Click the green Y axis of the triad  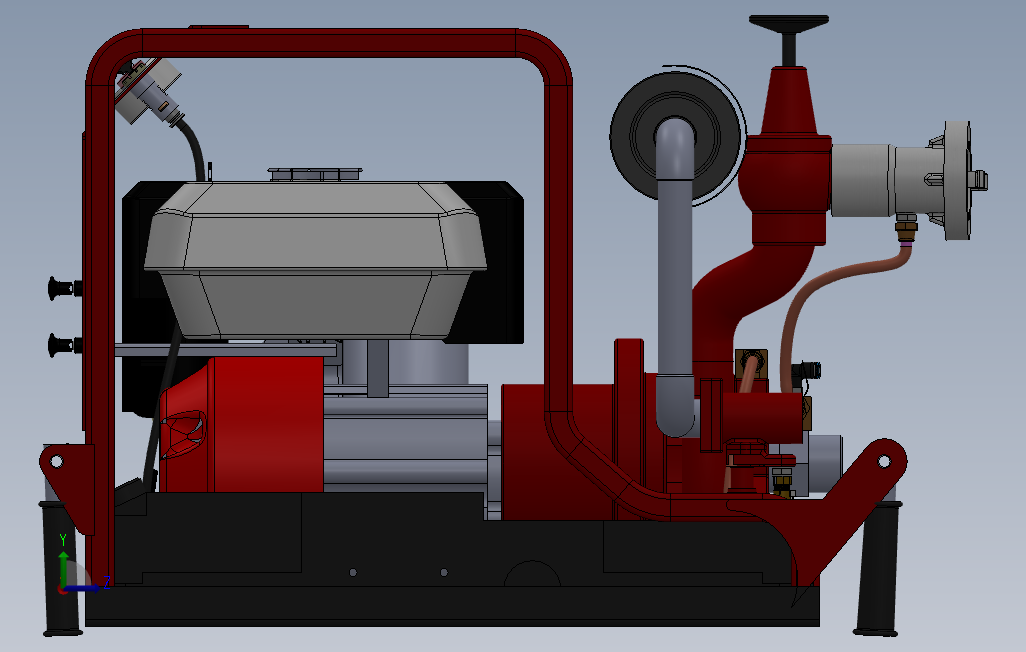(63, 568)
